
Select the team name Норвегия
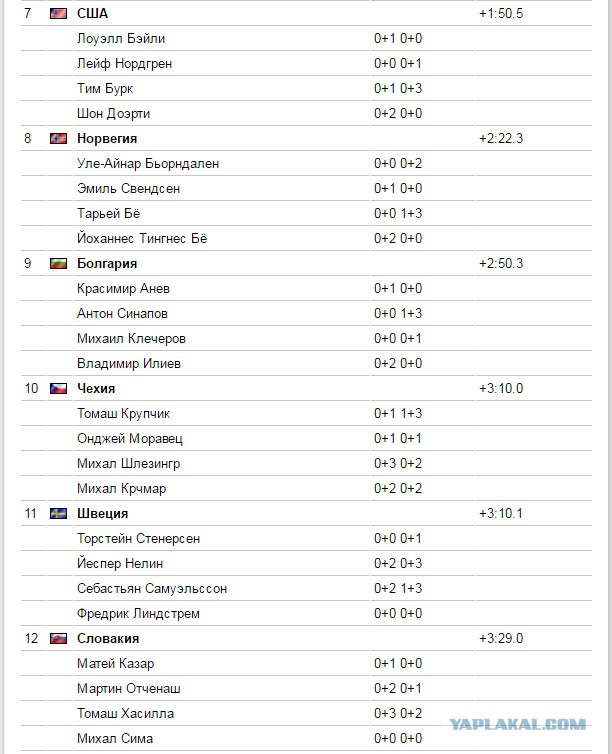click(107, 138)
